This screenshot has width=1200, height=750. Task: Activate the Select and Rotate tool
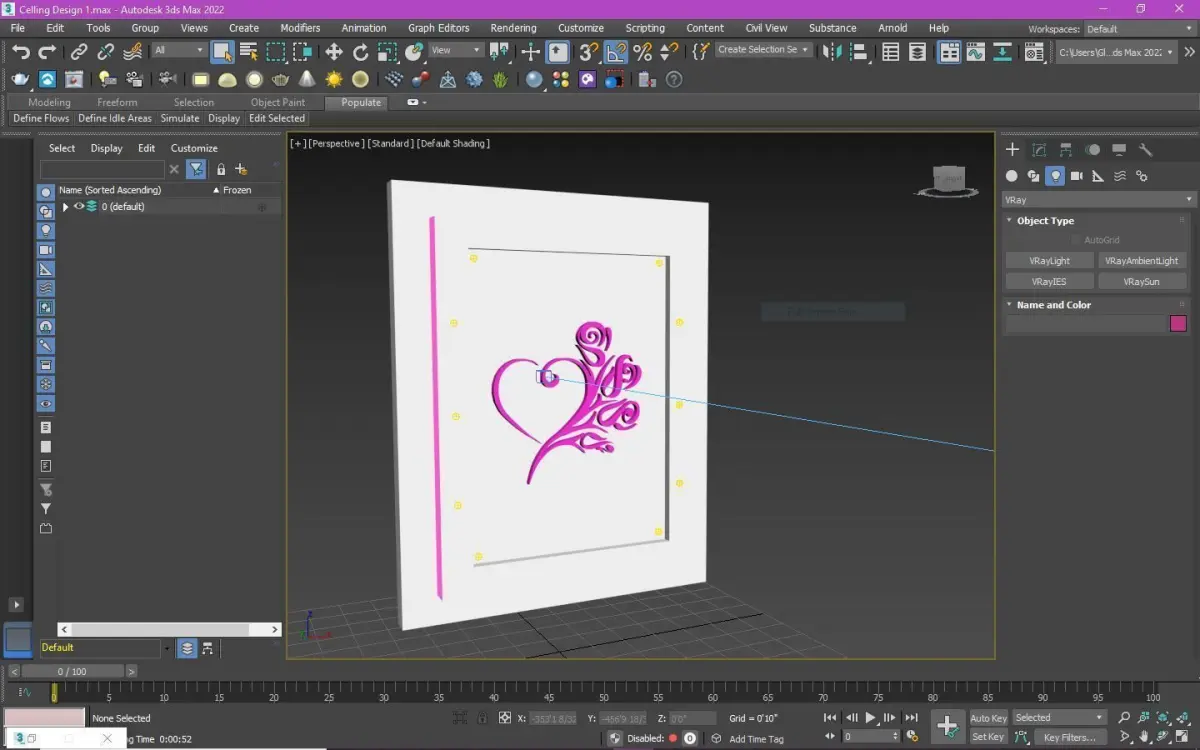(x=361, y=51)
